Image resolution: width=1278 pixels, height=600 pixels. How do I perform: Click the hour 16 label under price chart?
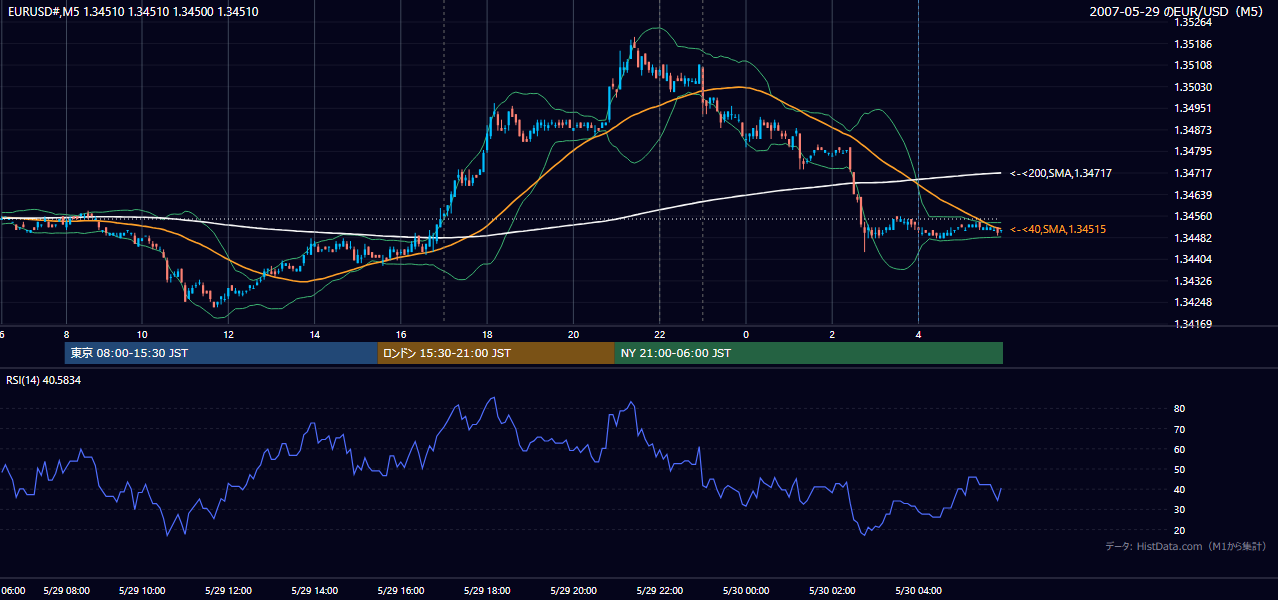pos(400,334)
